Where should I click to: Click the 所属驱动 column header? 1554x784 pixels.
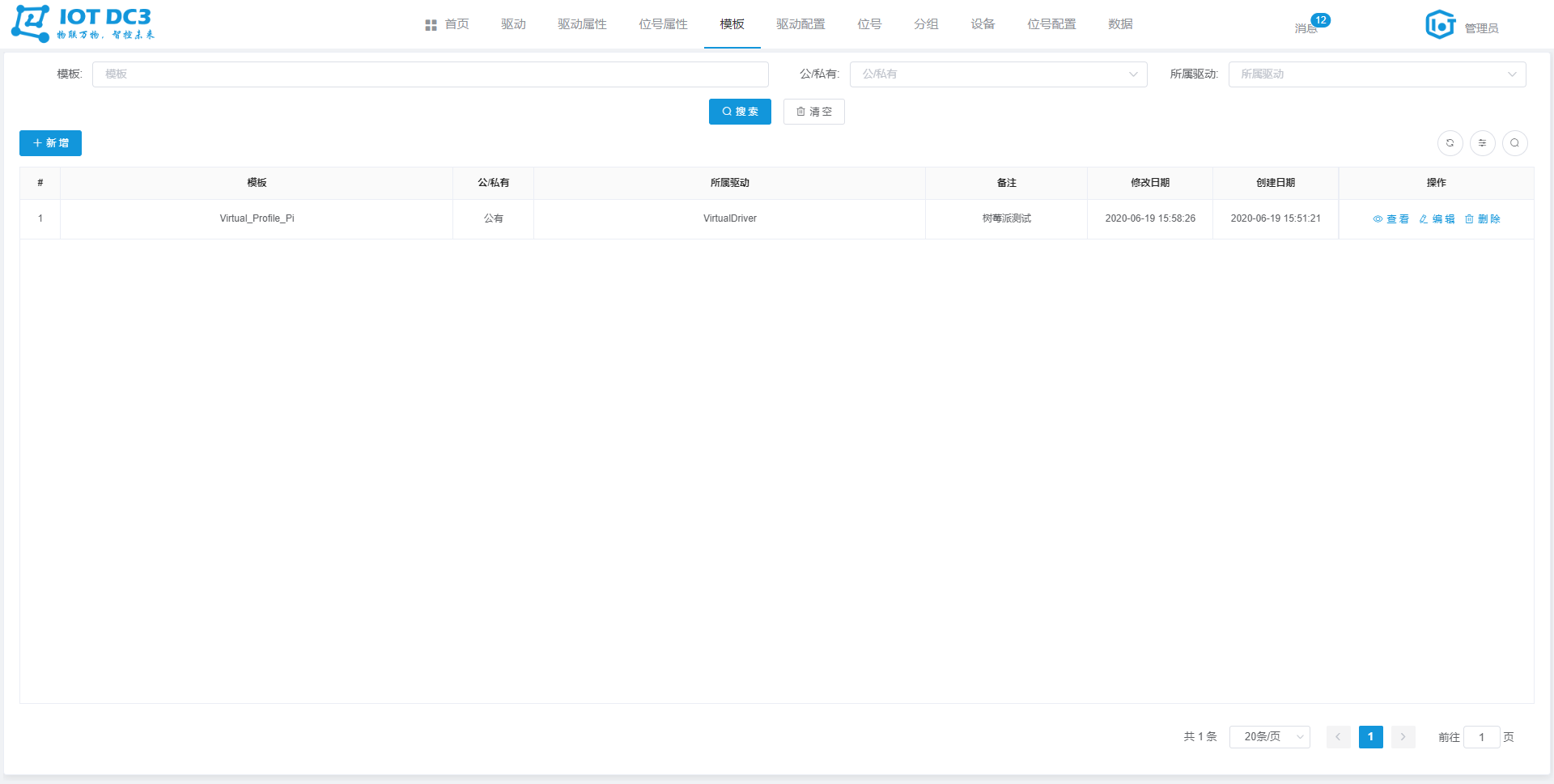coord(729,183)
